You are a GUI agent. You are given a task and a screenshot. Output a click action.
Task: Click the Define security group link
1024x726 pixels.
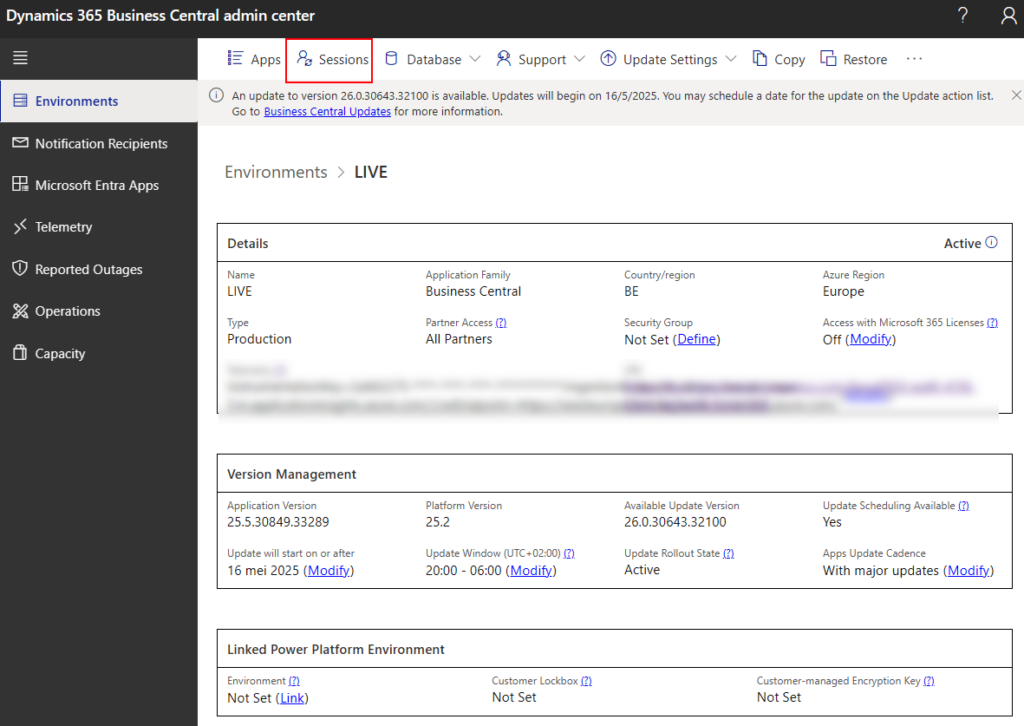696,339
